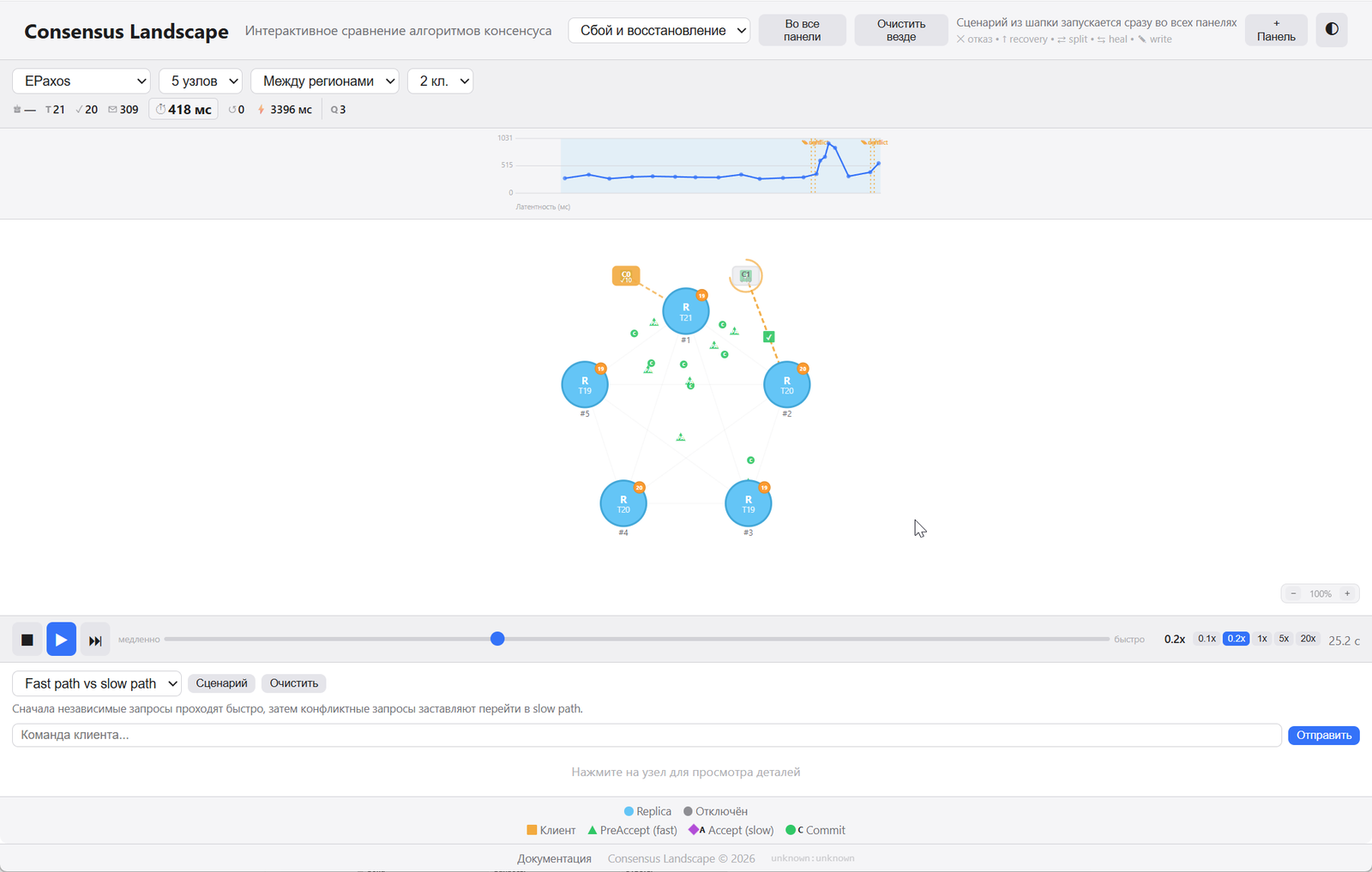The height and width of the screenshot is (872, 1372).
Task: Focus the Команда клиента input field
Action: [x=647, y=735]
